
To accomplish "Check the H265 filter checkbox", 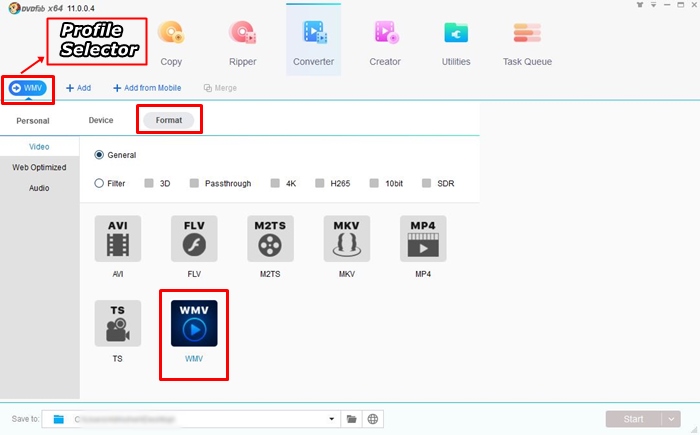I will [x=320, y=183].
